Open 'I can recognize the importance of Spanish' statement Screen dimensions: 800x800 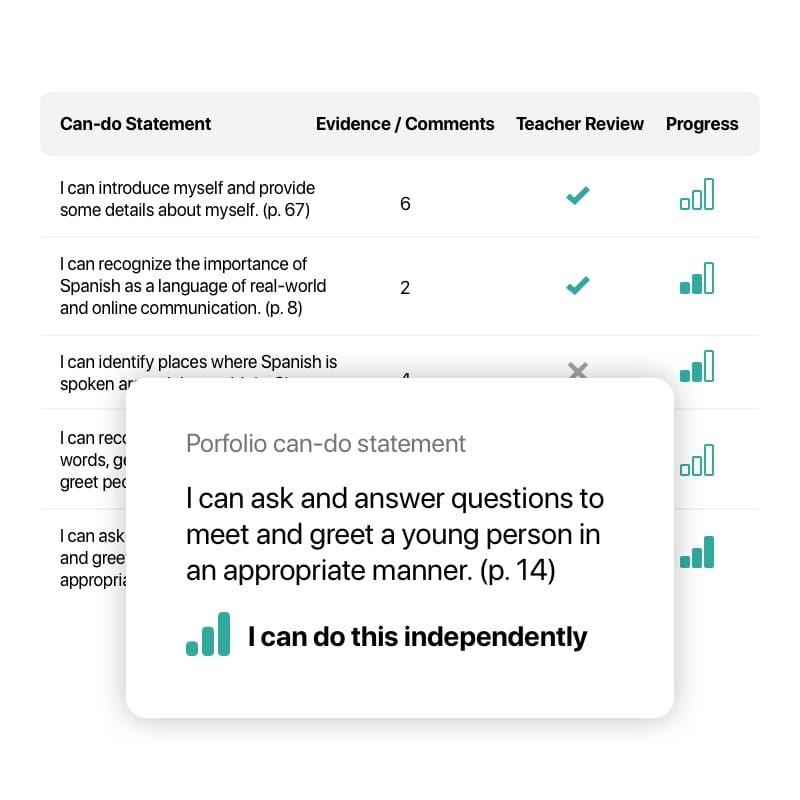193,286
